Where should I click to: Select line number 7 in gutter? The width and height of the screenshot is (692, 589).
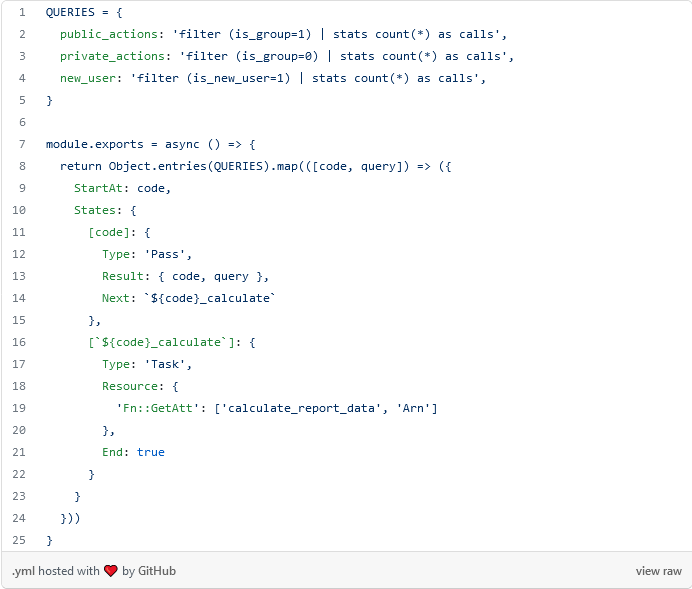pos(21,144)
